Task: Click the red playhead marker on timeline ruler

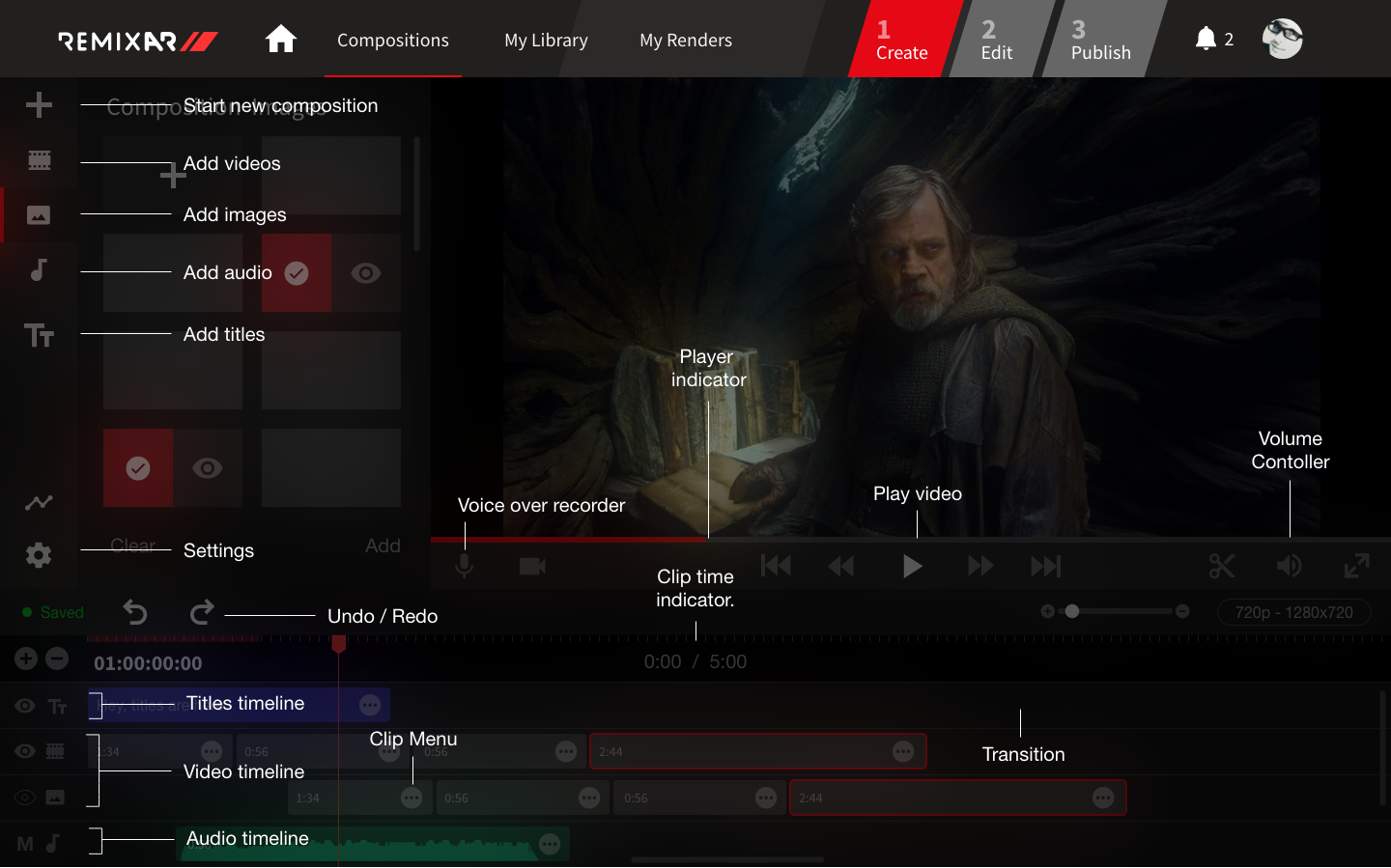Action: click(339, 644)
